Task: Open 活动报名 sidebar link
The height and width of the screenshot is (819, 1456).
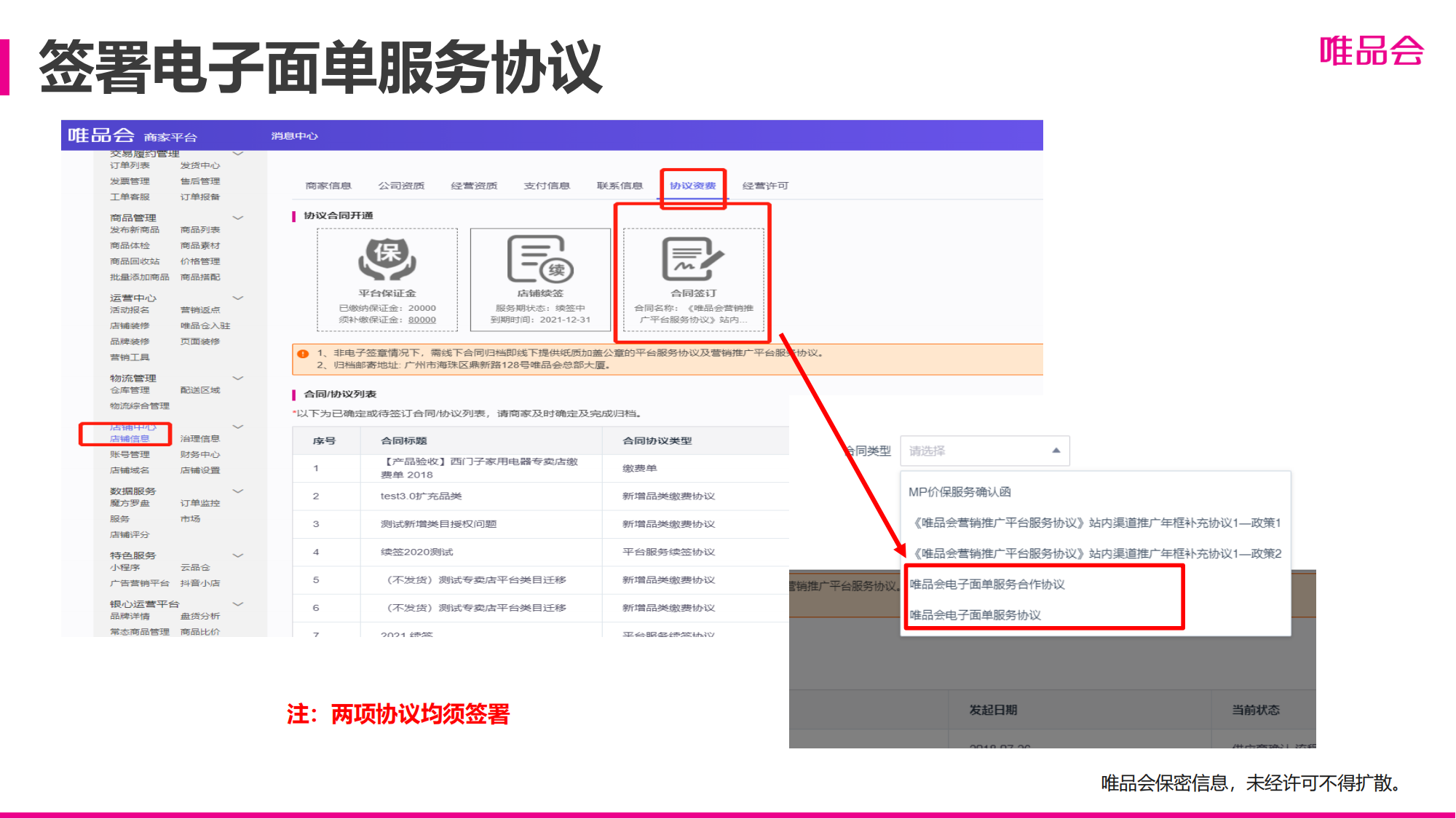Action: pyautogui.click(x=130, y=309)
